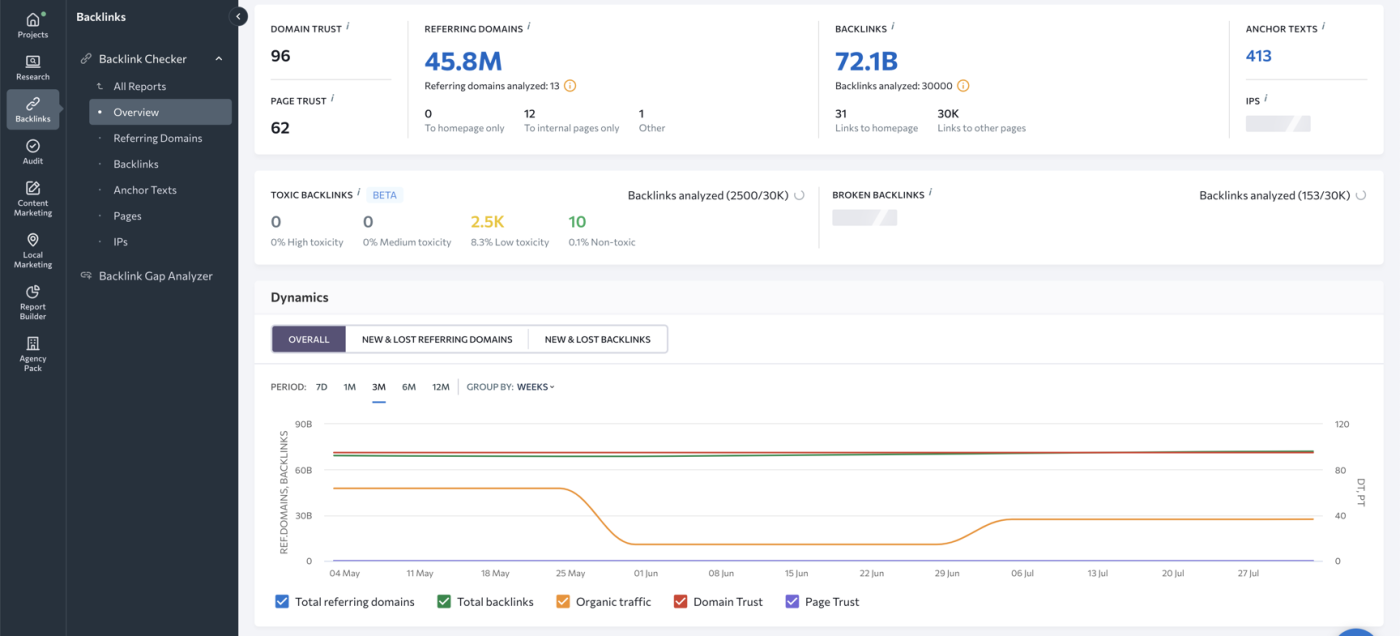The image size is (1400, 636).
Task: Set period to 12M
Action: (441, 387)
